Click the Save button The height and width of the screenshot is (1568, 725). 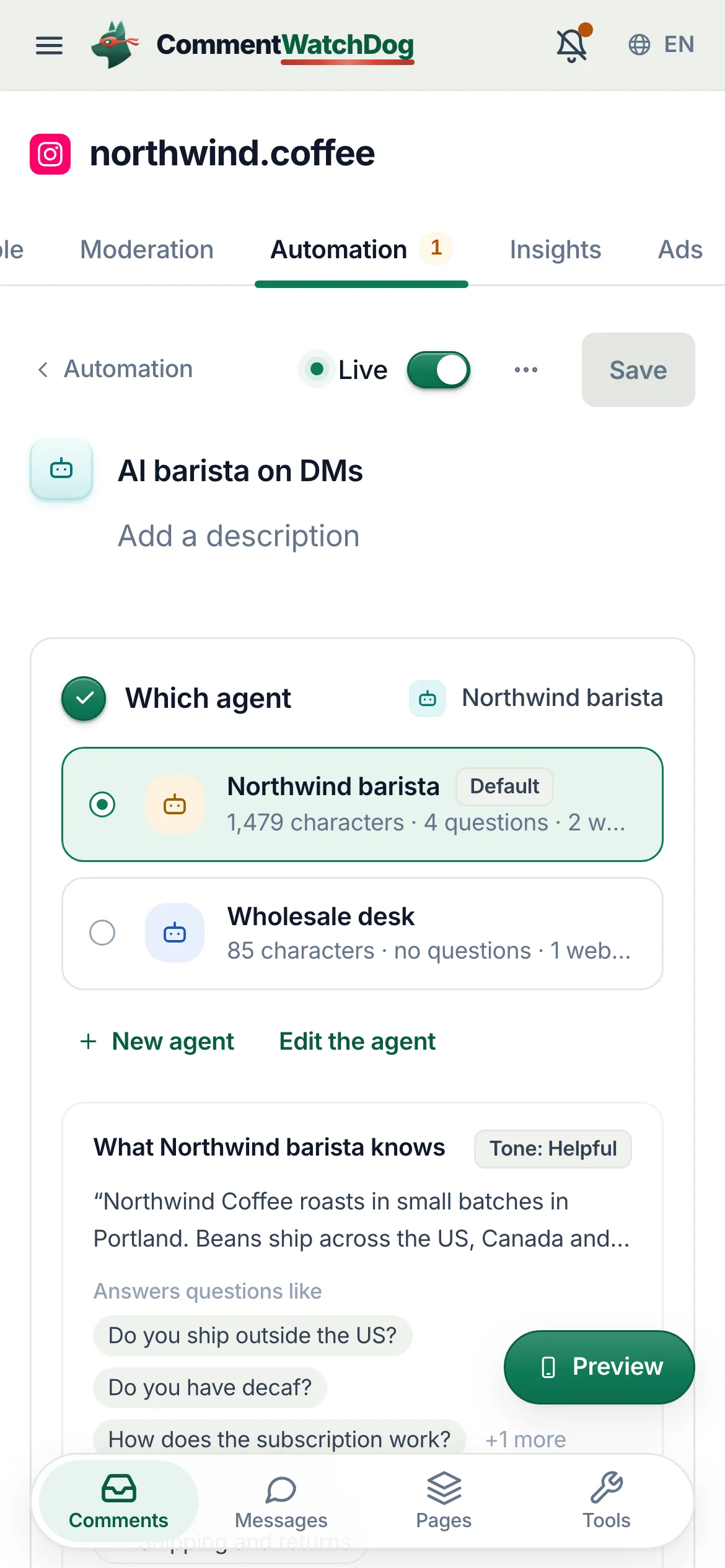point(638,370)
